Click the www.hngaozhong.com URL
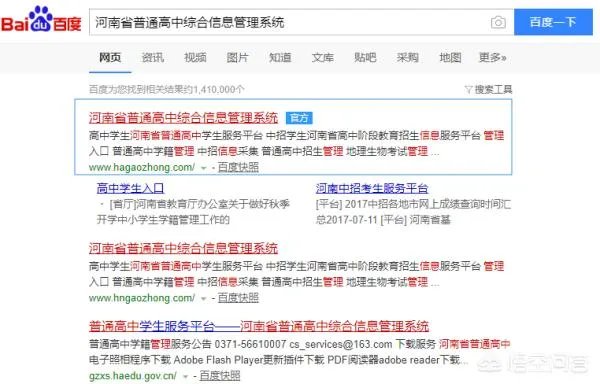 point(142,298)
